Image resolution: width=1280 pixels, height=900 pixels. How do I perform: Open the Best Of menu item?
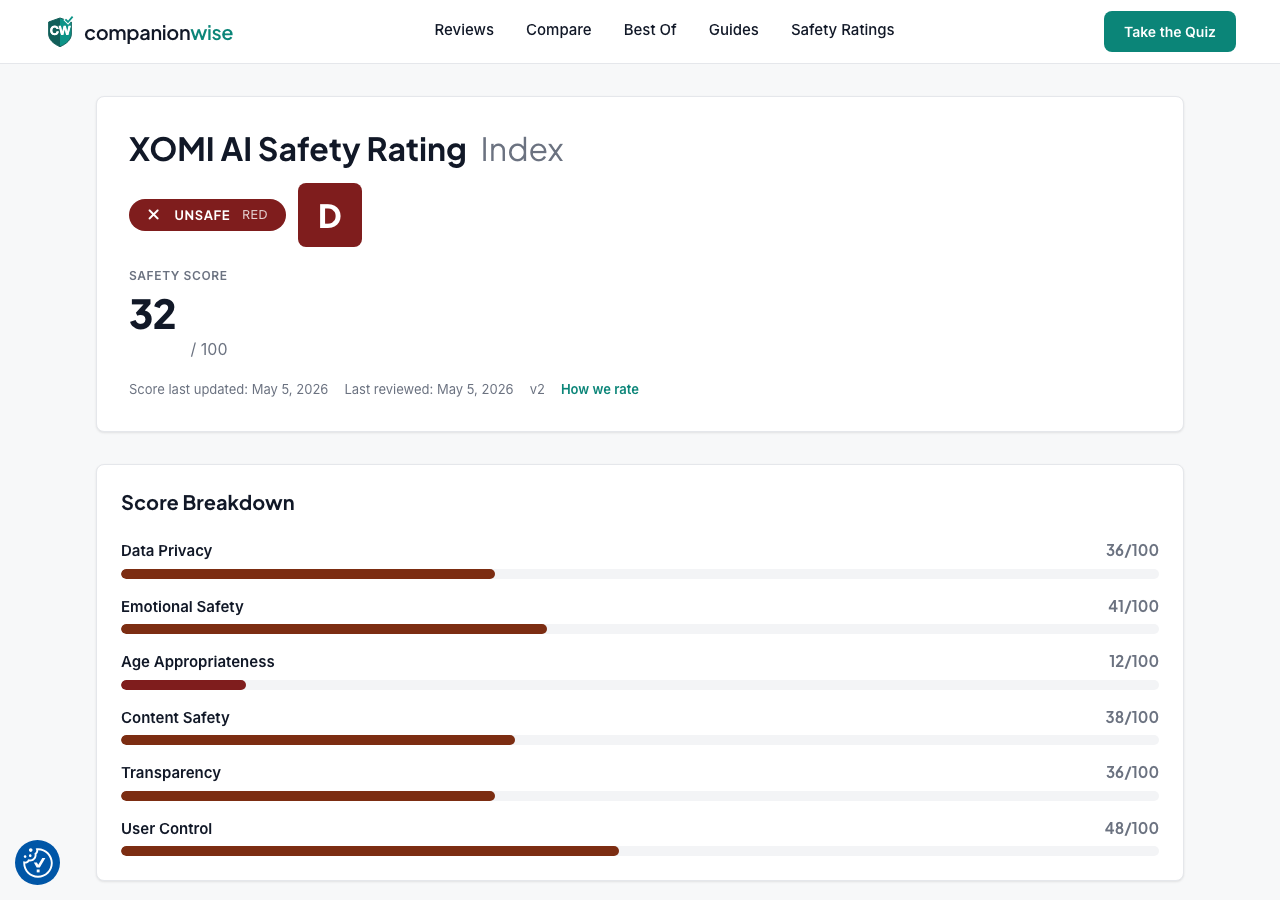point(650,30)
